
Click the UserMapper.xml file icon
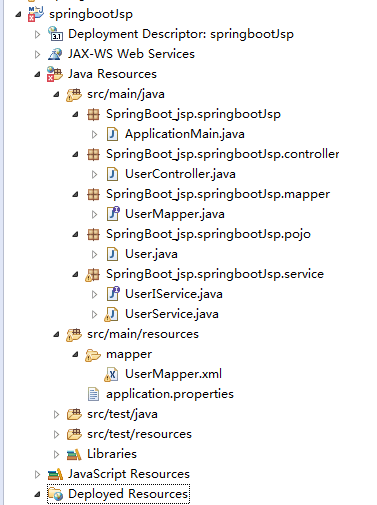pos(111,374)
